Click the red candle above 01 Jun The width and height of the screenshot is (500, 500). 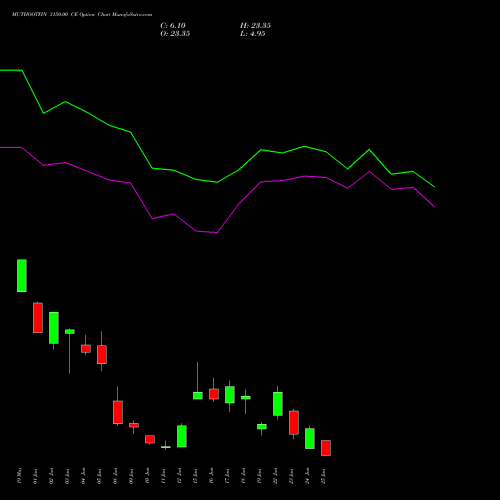click(38, 318)
